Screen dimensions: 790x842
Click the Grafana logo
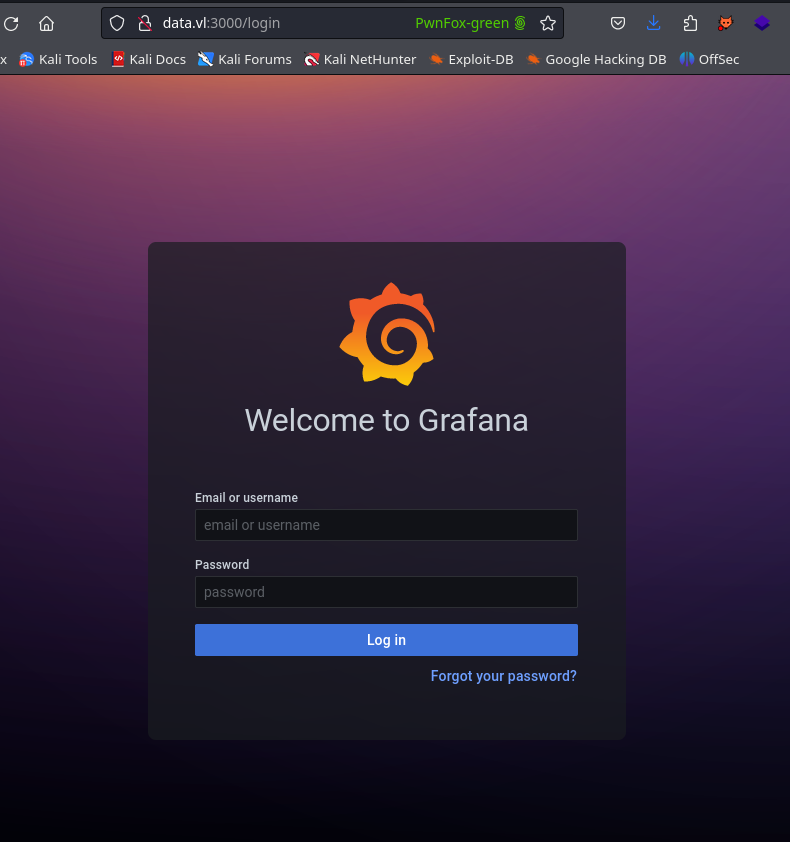click(387, 334)
